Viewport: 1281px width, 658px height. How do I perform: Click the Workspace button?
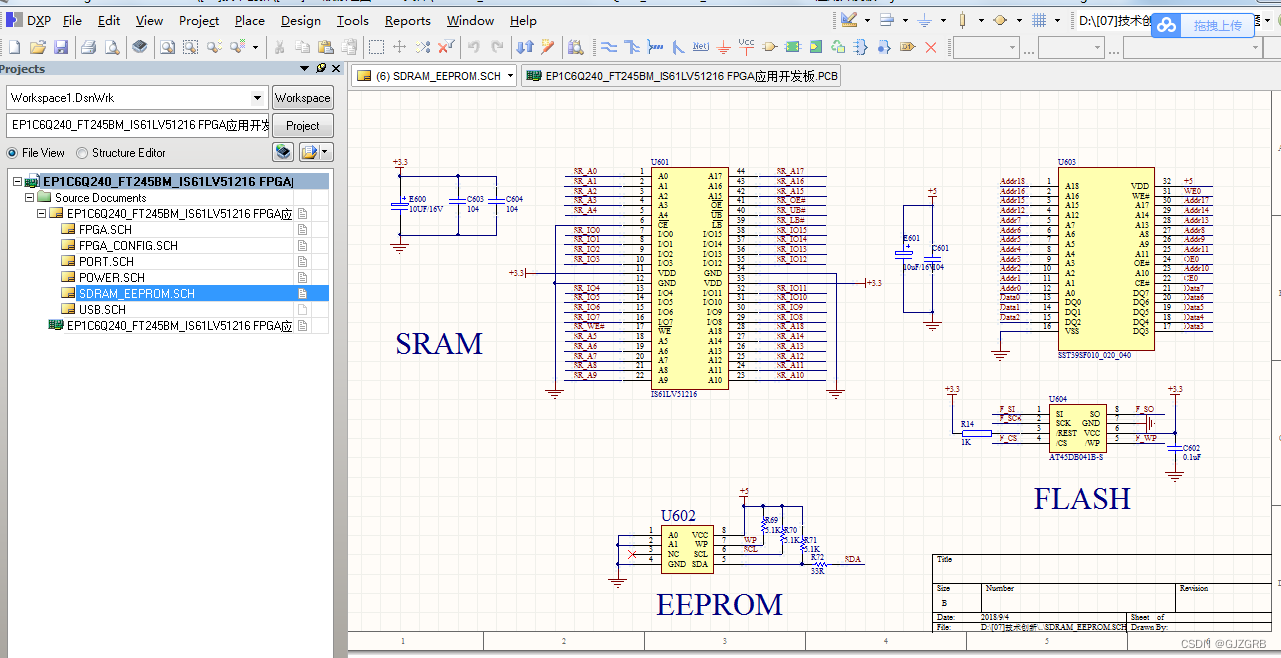pos(302,97)
